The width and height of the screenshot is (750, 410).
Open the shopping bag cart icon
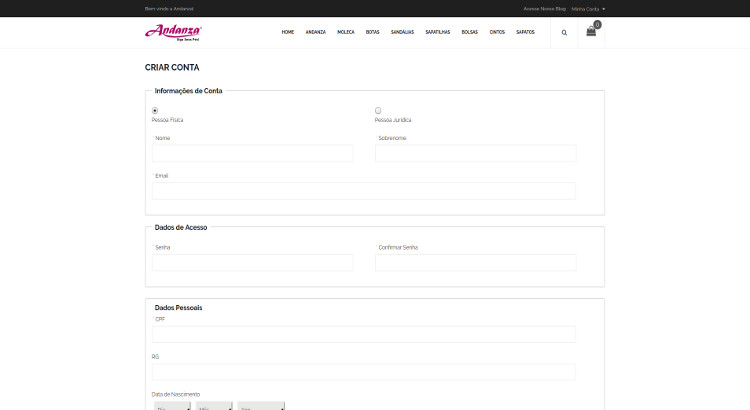591,32
